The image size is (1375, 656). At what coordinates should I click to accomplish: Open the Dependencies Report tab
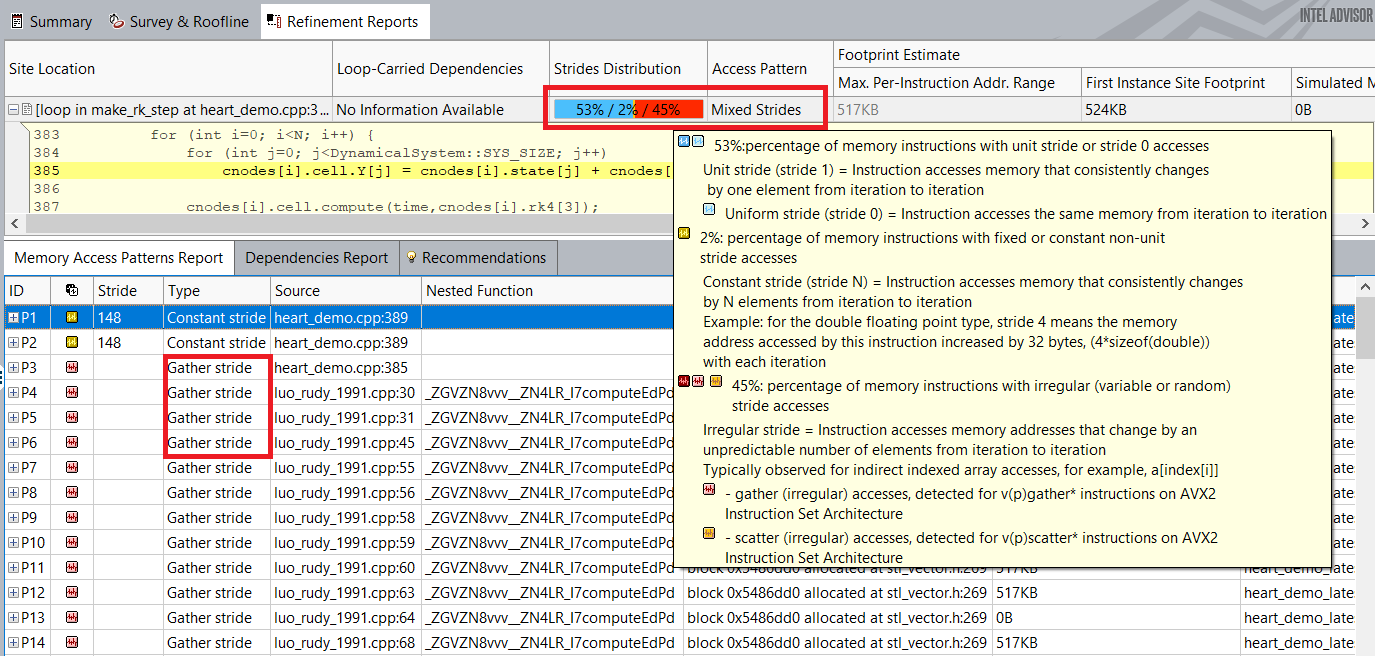point(316,258)
